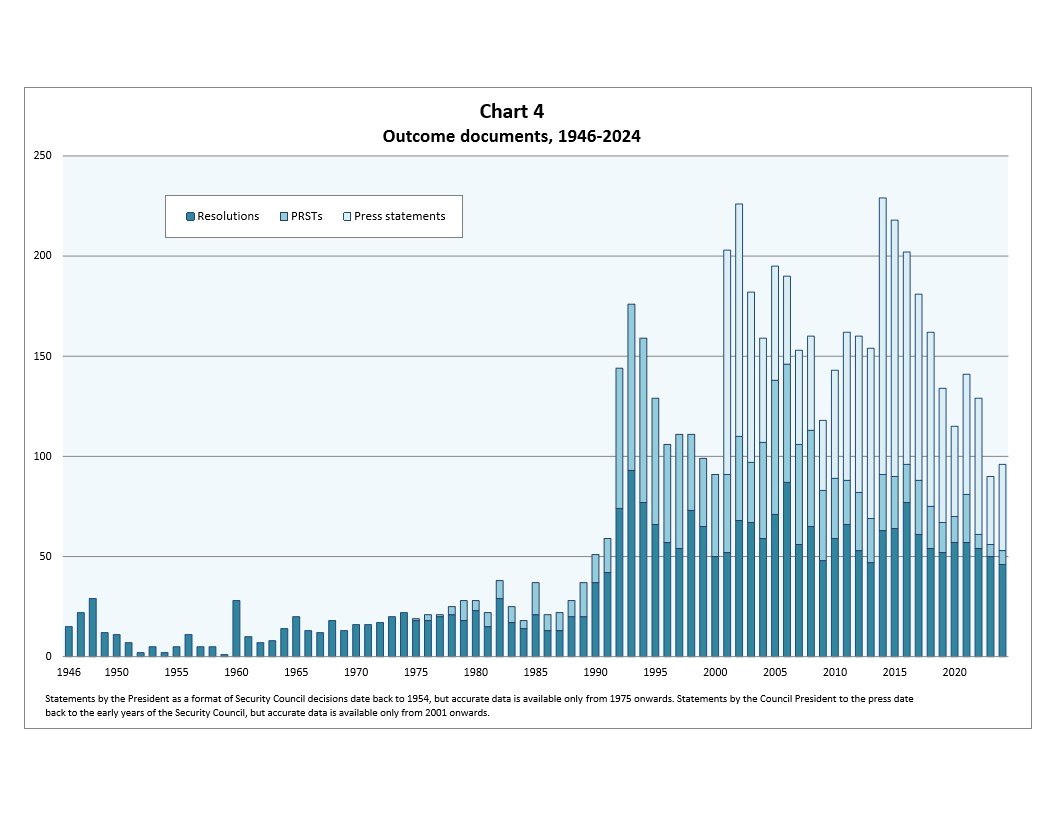Screen dimensions: 1056x816
Task: Click the 'Resolutions' legend label
Action: click(228, 216)
